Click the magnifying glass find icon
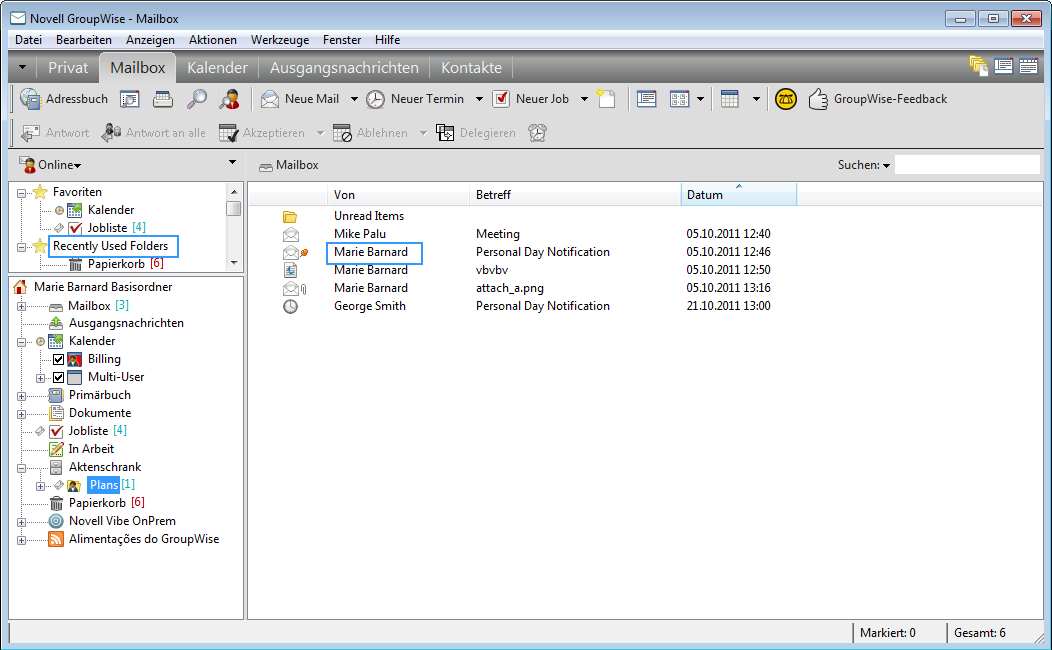Screen dimensions: 1052x650 pyautogui.click(x=196, y=99)
